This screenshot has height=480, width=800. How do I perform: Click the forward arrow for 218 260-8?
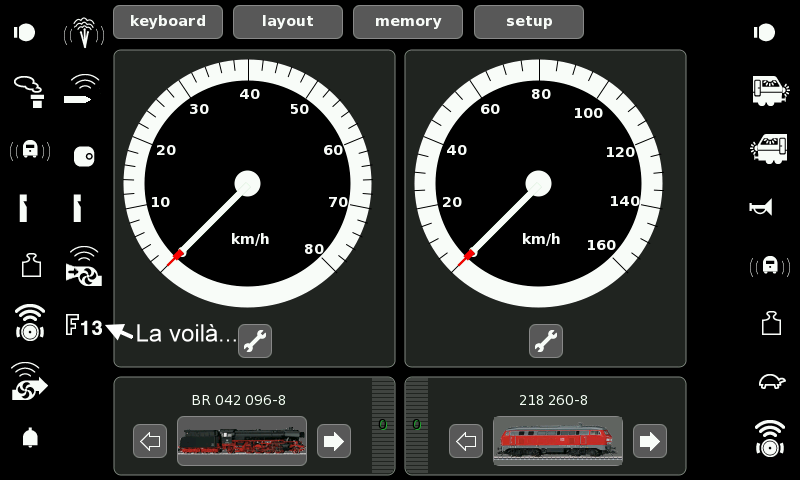coord(649,441)
